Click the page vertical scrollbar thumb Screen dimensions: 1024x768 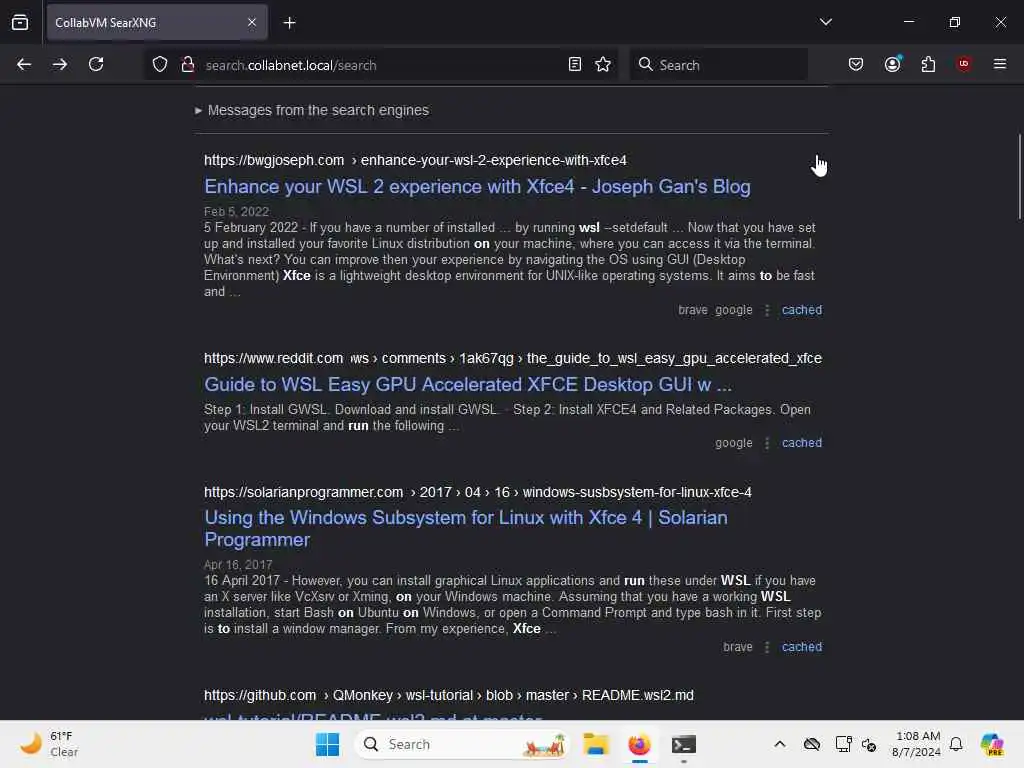(1019, 176)
